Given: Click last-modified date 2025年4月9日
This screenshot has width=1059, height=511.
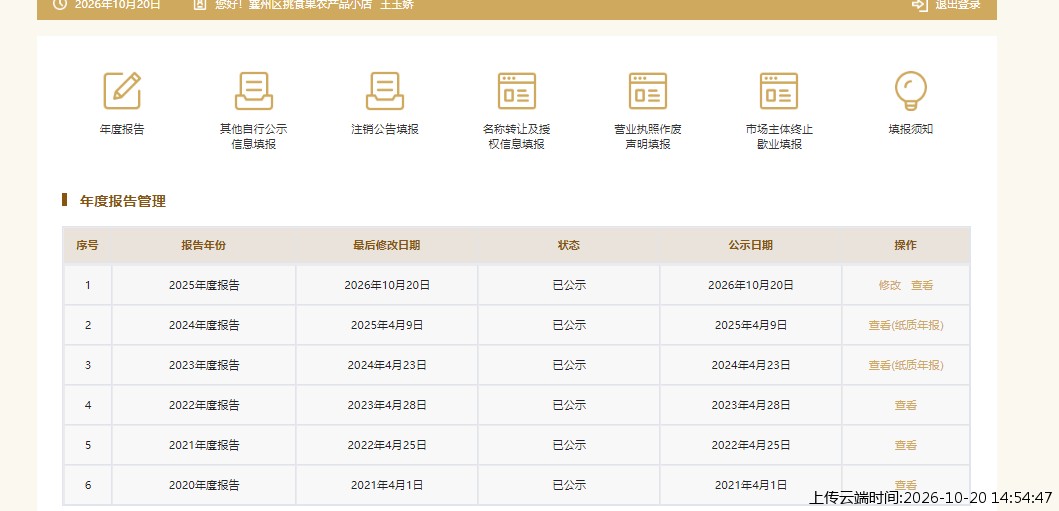Looking at the screenshot, I should click(x=387, y=325).
